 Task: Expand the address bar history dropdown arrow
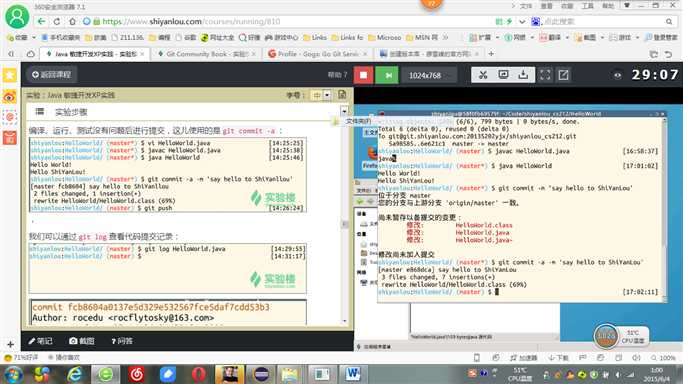522,21
